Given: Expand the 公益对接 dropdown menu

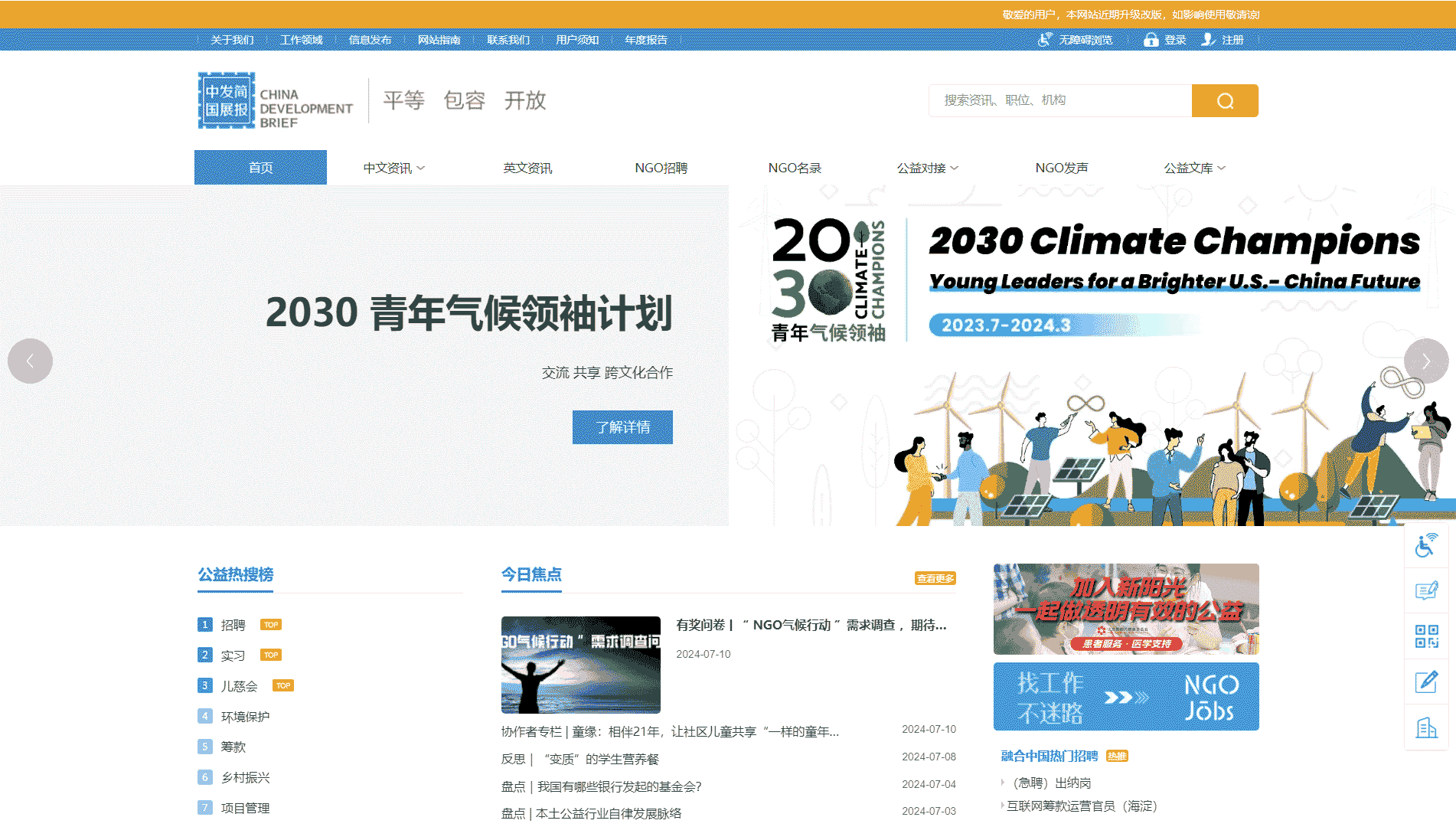Looking at the screenshot, I should 928,168.
